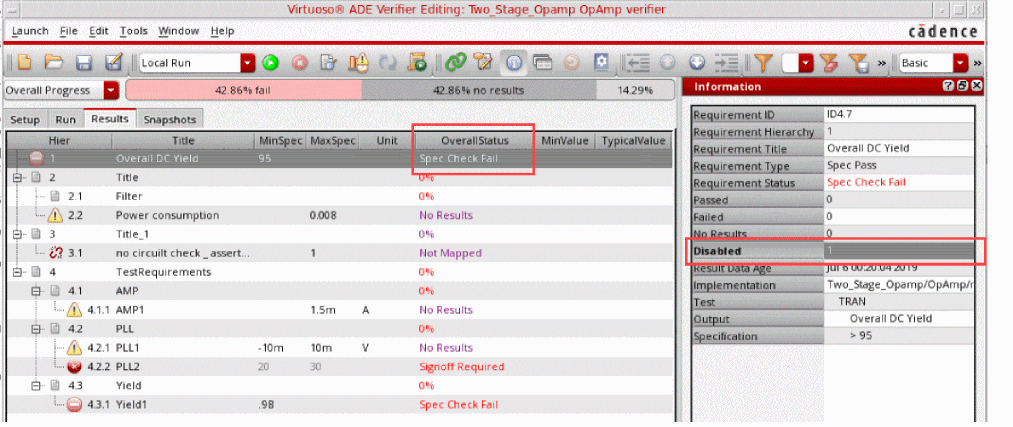The height and width of the screenshot is (427, 1013).
Task: Toggle the blue Information panel icon
Action: pyautogui.click(x=514, y=63)
